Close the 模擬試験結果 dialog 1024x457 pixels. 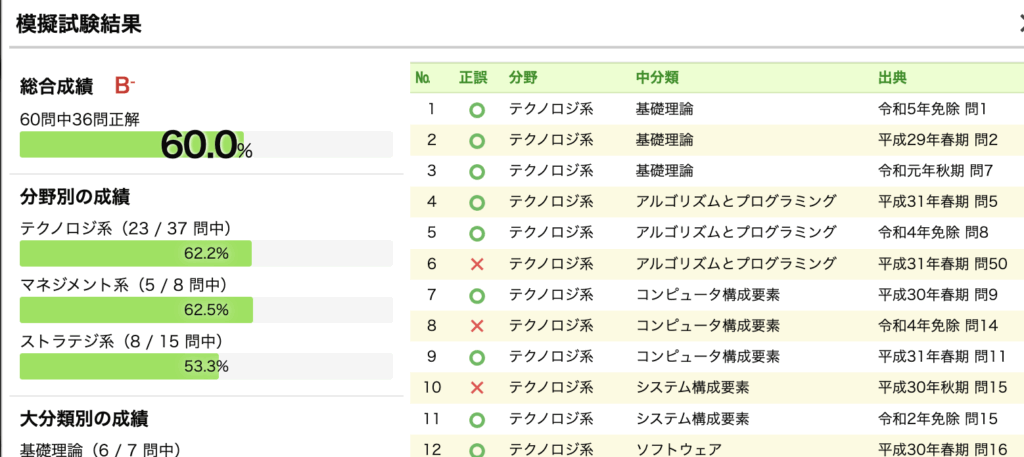1017,24
